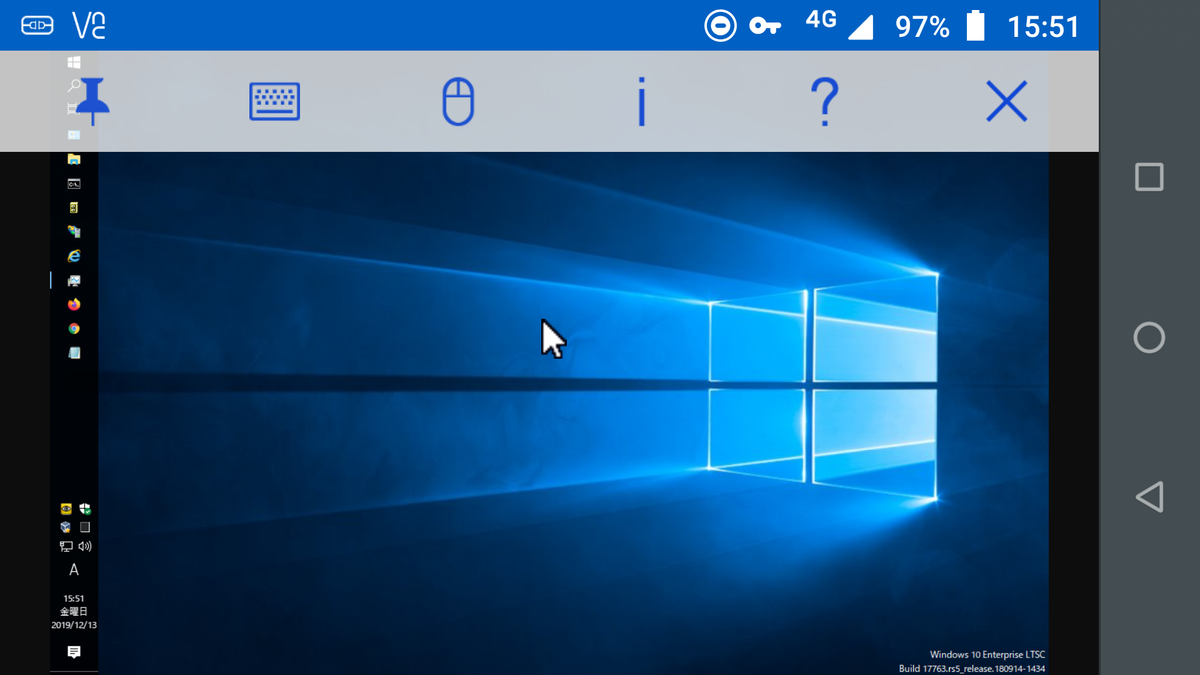Open VNC help question mark
Image resolution: width=1200 pixels, height=675 pixels.
tap(823, 102)
